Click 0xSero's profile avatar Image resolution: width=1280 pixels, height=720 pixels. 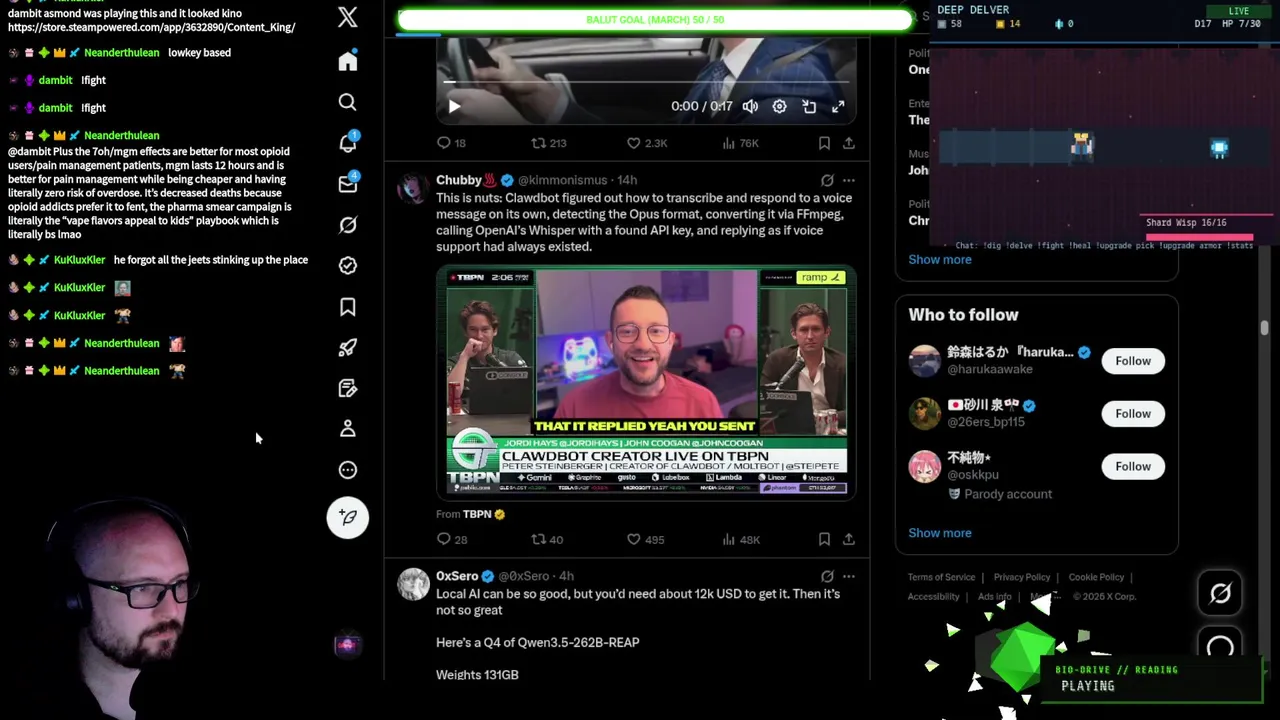point(413,584)
